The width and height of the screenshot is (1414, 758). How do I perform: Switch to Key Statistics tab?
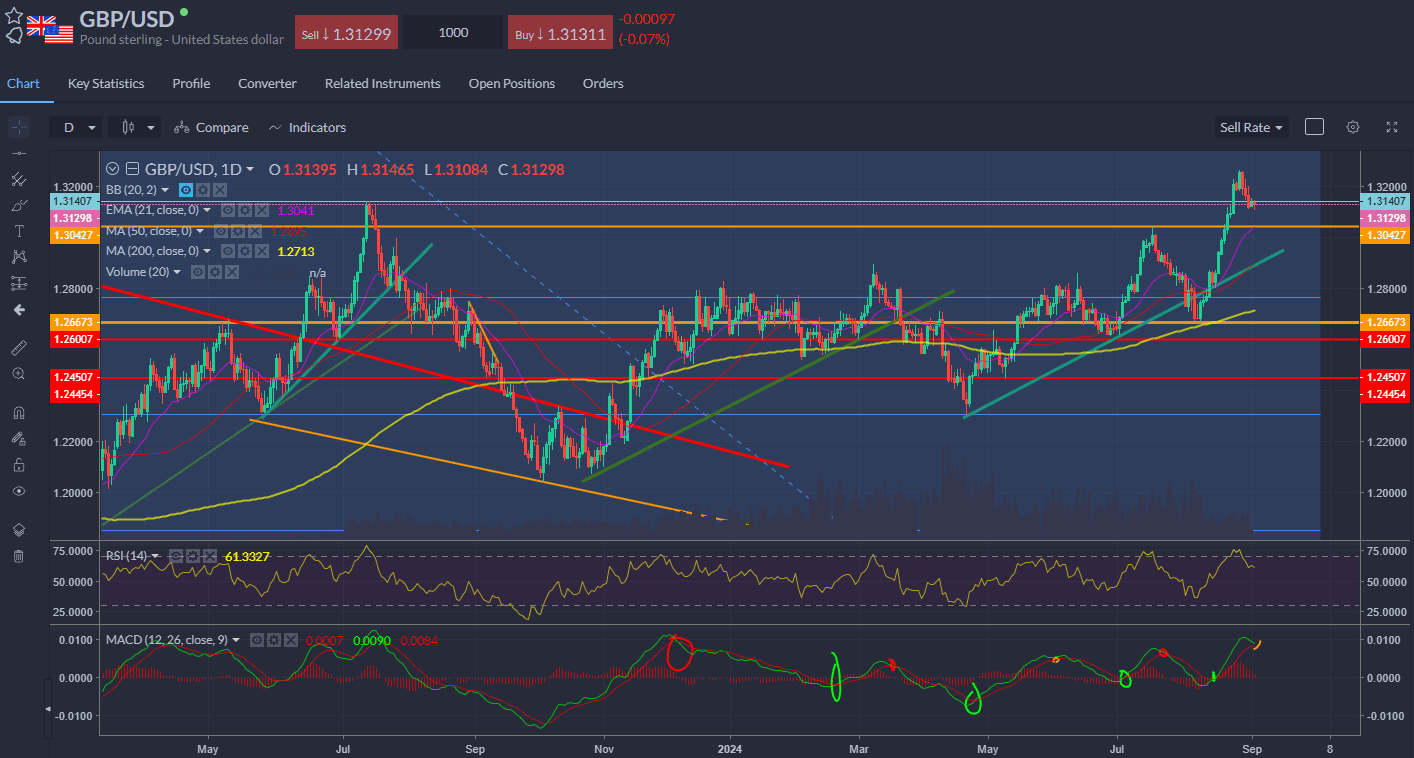(x=106, y=83)
